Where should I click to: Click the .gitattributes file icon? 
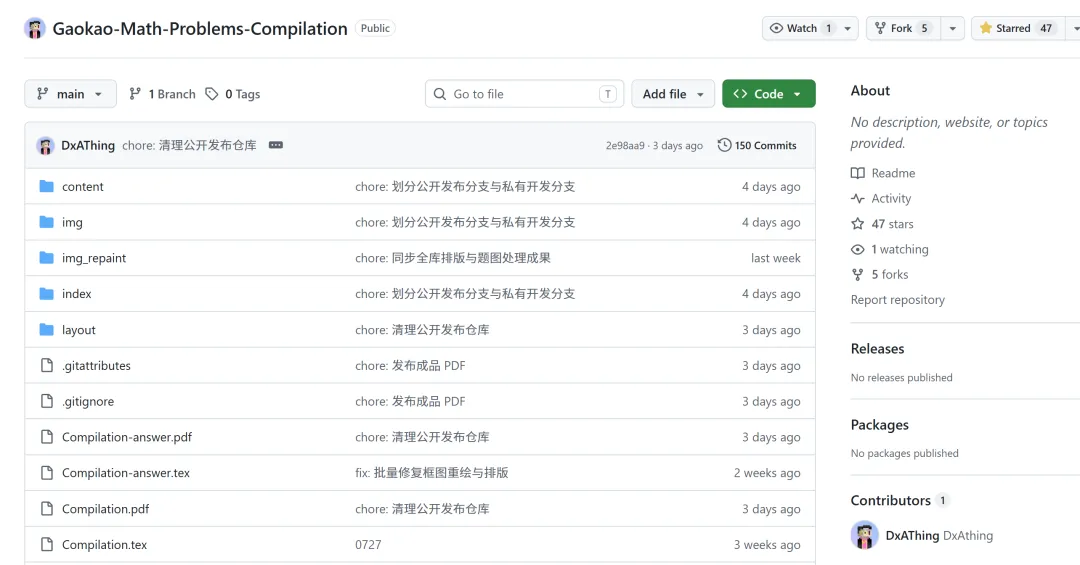(46, 365)
